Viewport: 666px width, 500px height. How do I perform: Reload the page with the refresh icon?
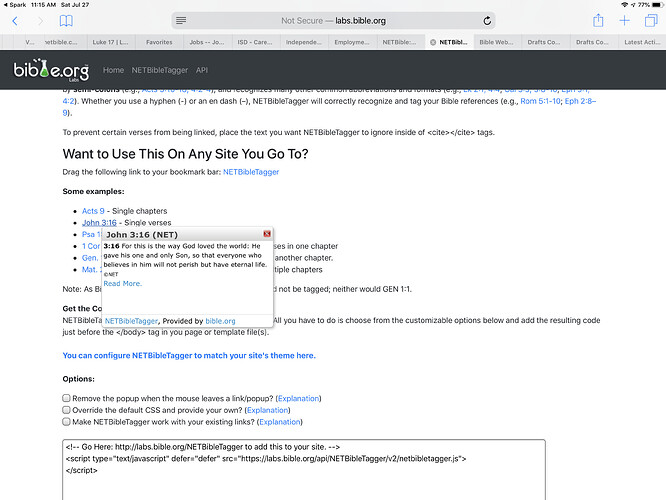[x=487, y=20]
